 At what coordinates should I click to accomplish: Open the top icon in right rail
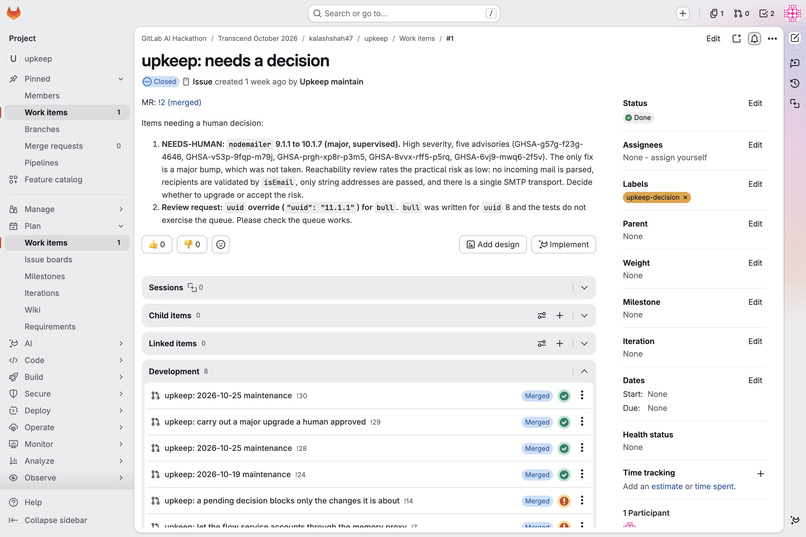point(795,38)
